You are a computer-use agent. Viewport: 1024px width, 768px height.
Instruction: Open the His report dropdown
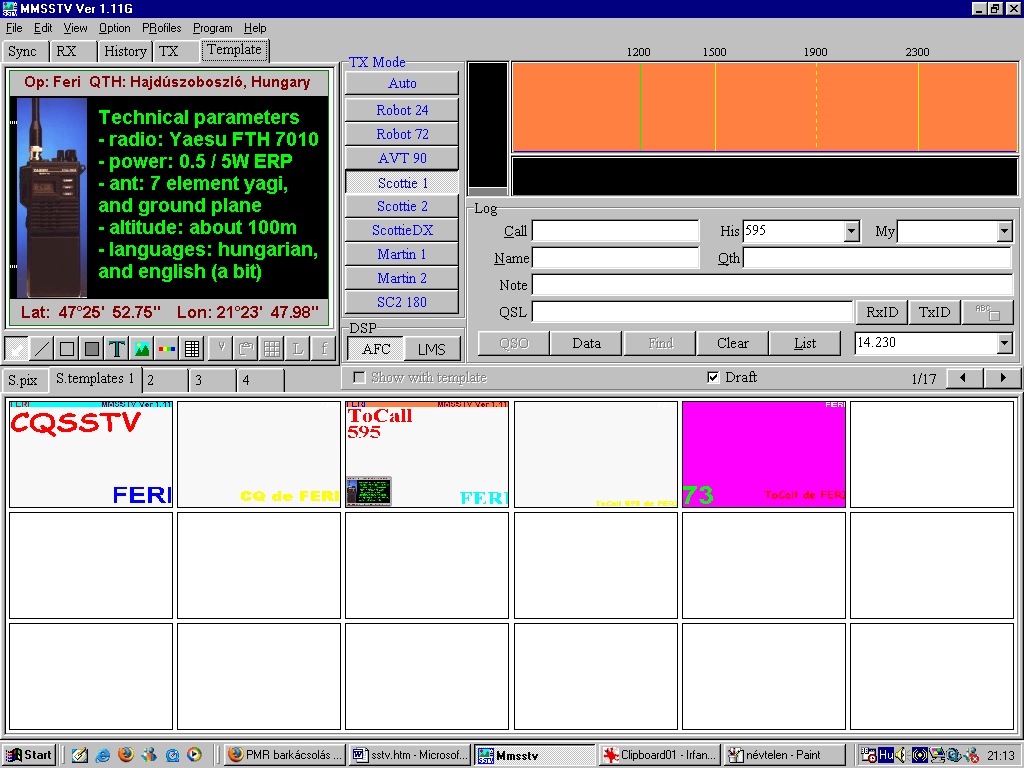851,231
